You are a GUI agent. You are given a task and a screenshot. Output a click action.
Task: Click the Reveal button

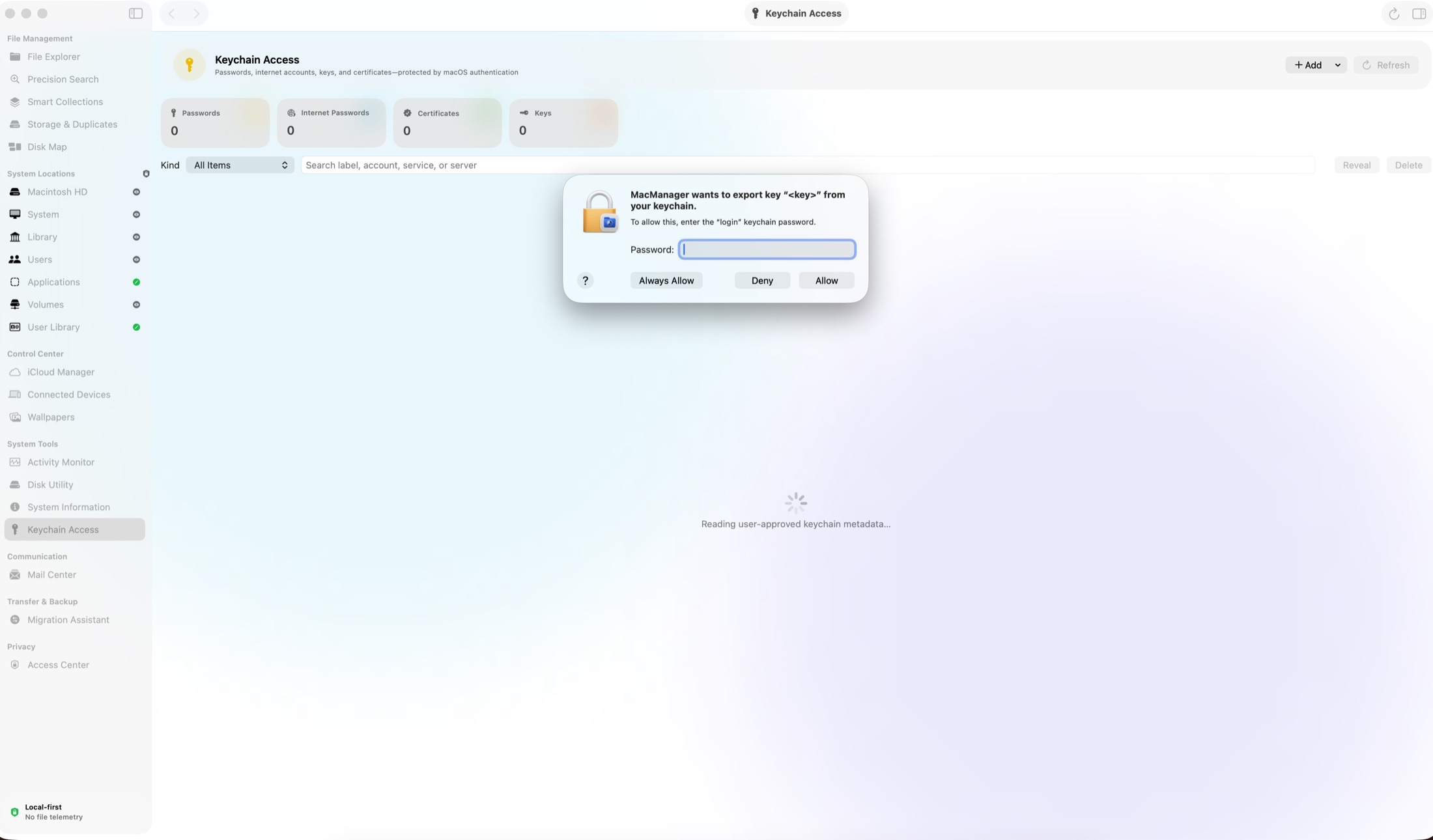coord(1357,165)
